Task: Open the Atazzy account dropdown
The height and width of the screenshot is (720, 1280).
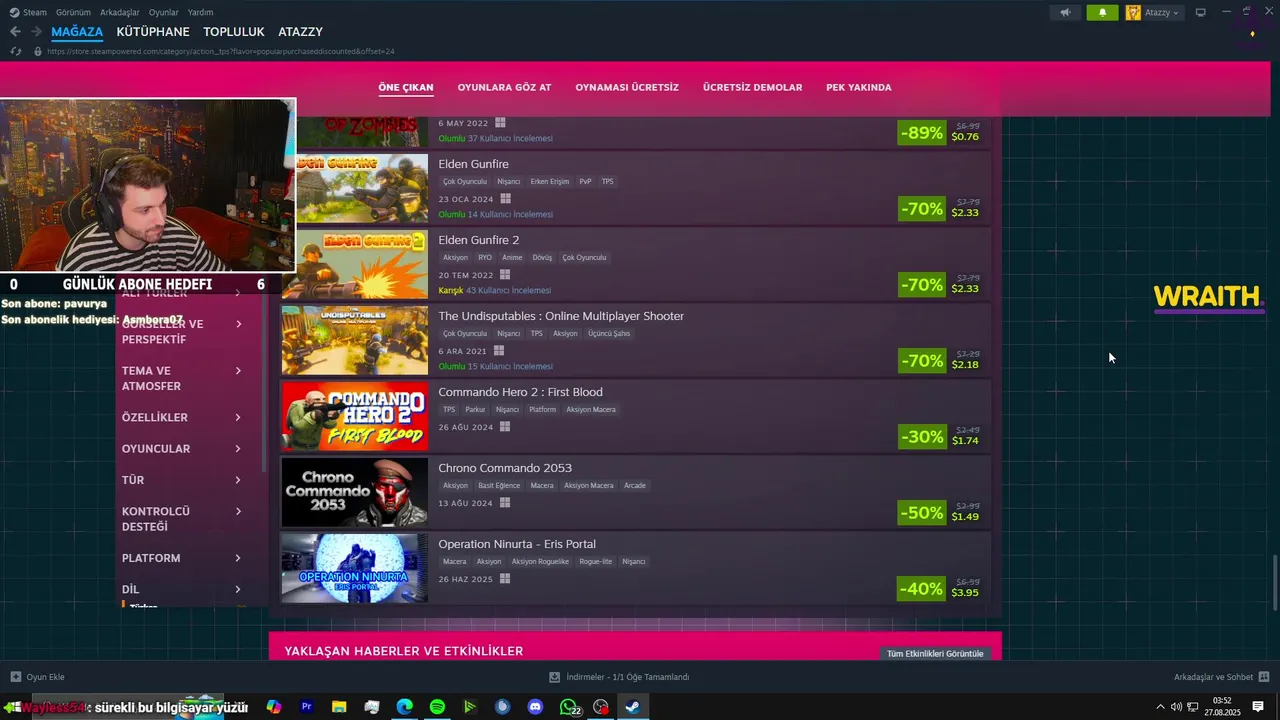Action: coord(1161,12)
